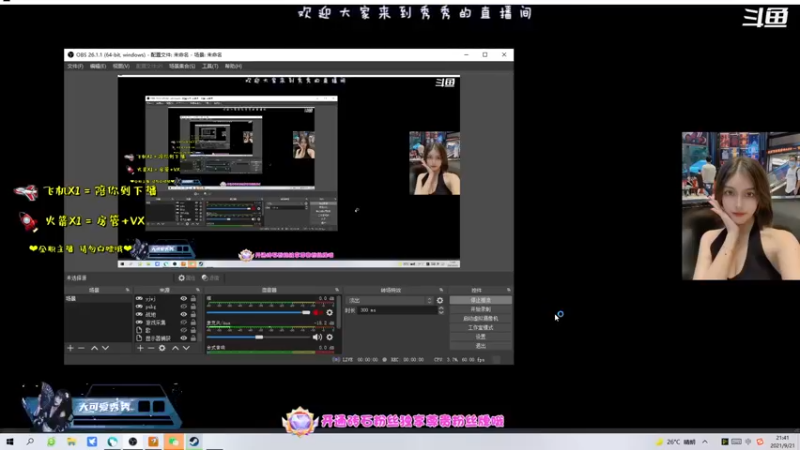The height and width of the screenshot is (450, 800).
Task: Open Steam from the taskbar
Action: click(194, 441)
